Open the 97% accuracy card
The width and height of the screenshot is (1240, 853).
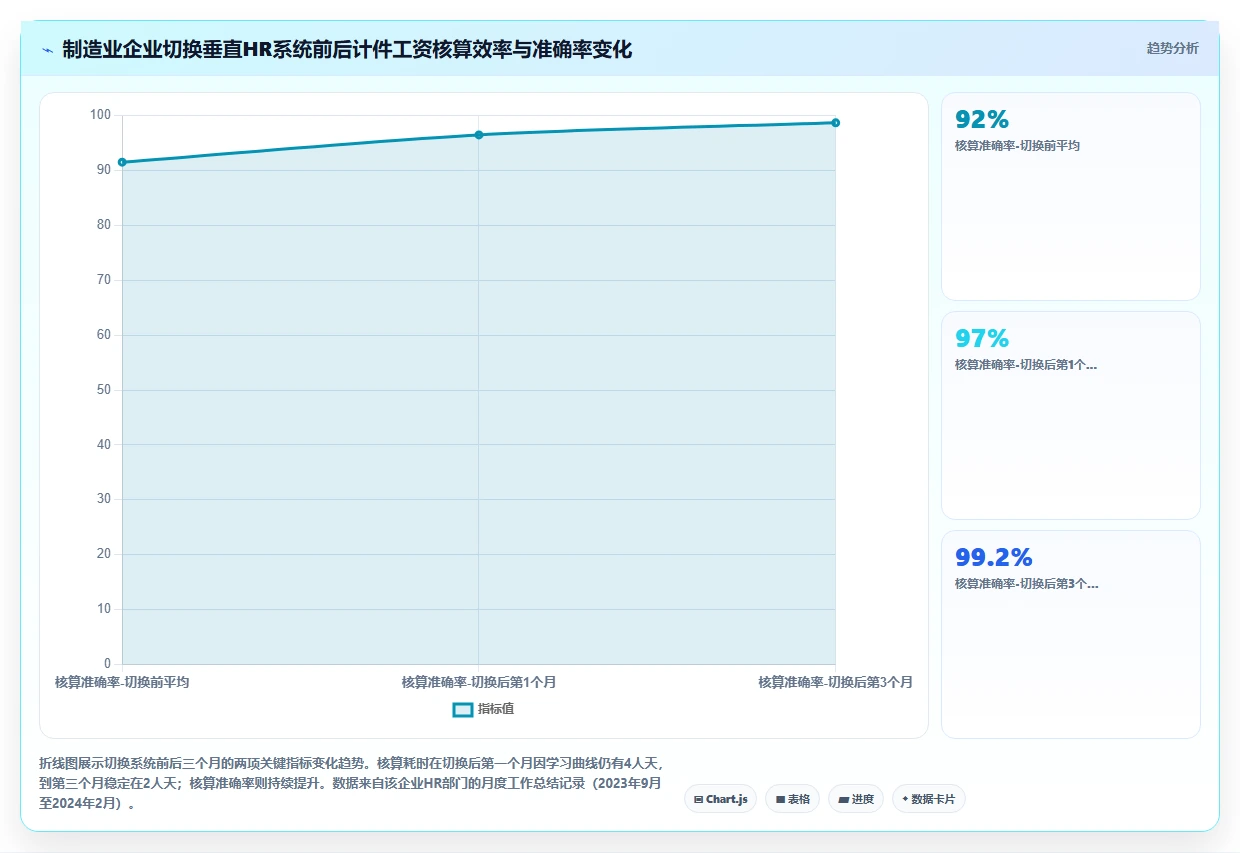point(1071,415)
